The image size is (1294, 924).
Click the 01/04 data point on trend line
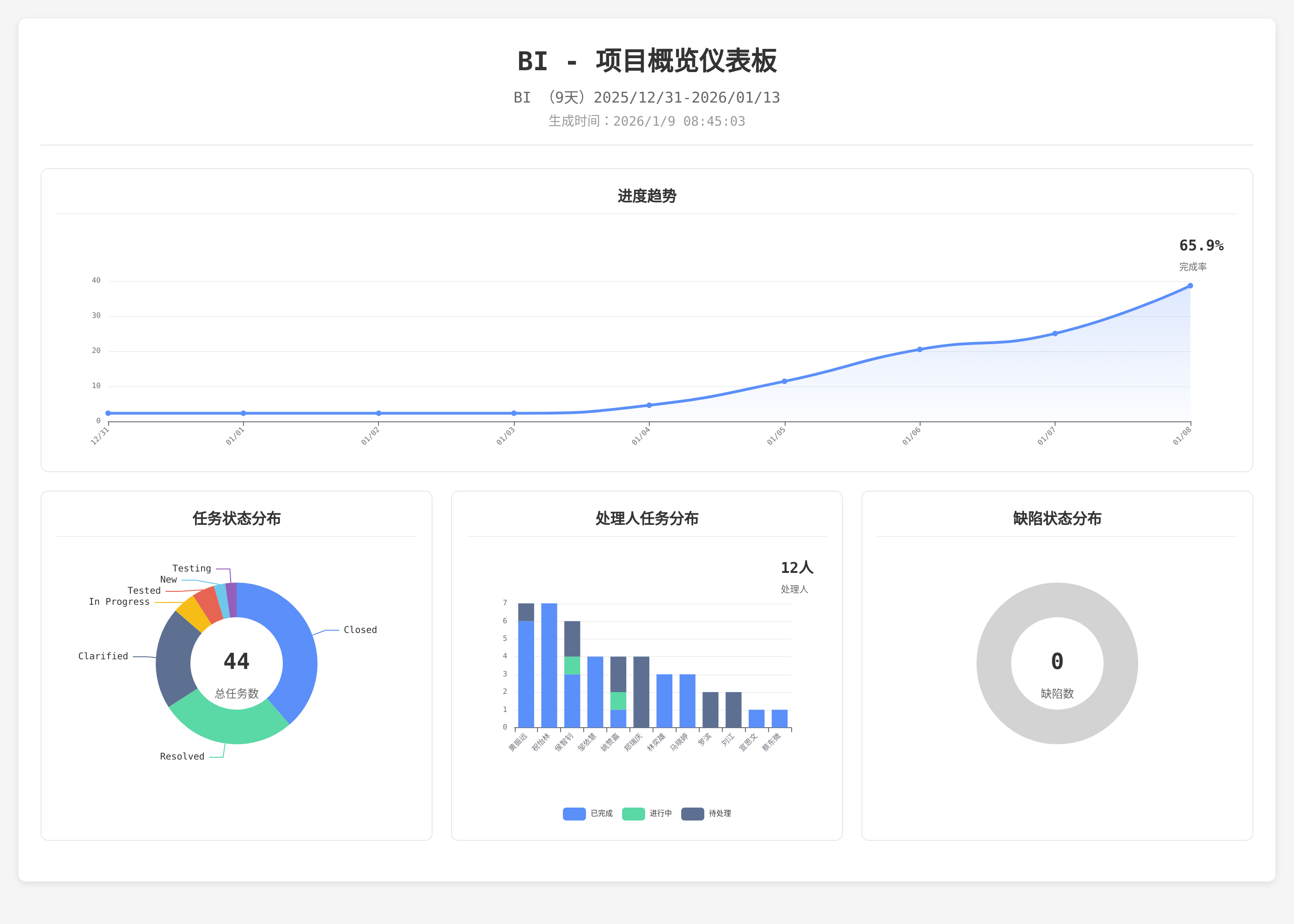click(649, 405)
